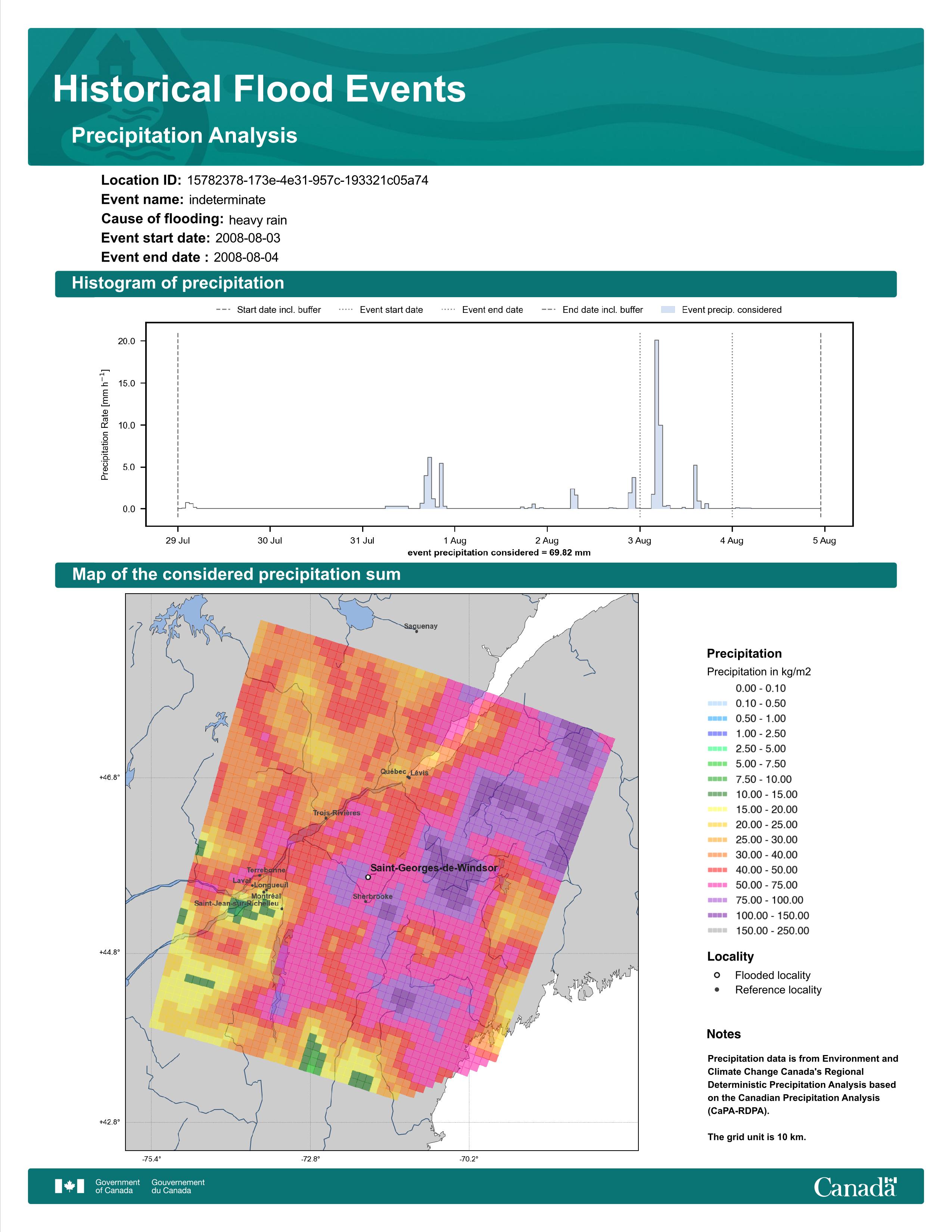Click the +46.8° latitude label

coord(109,778)
